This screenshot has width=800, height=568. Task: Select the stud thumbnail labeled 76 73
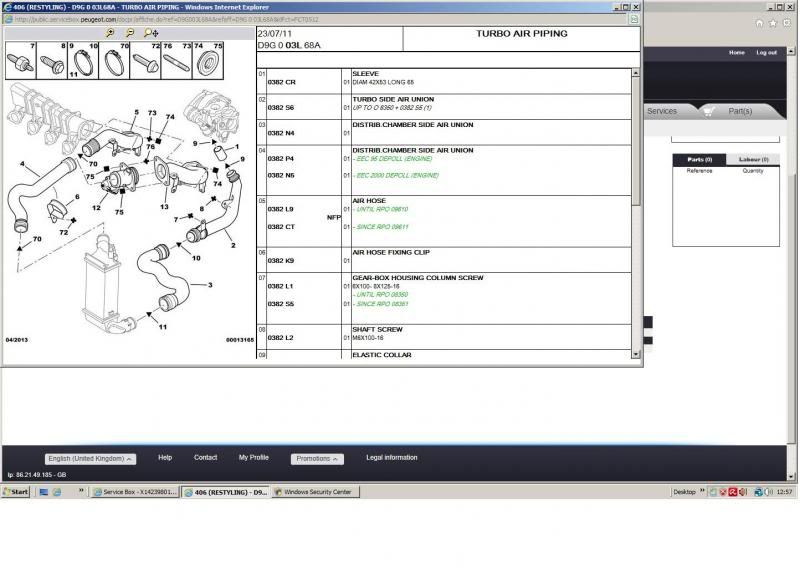[x=177, y=60]
